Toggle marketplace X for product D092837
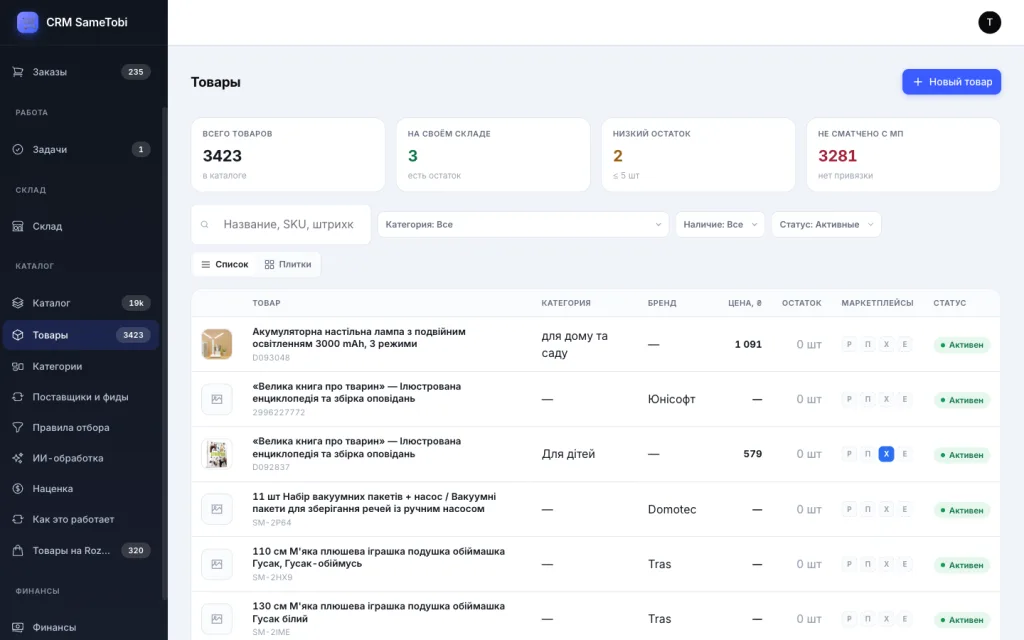This screenshot has height=640, width=1024. (x=886, y=454)
